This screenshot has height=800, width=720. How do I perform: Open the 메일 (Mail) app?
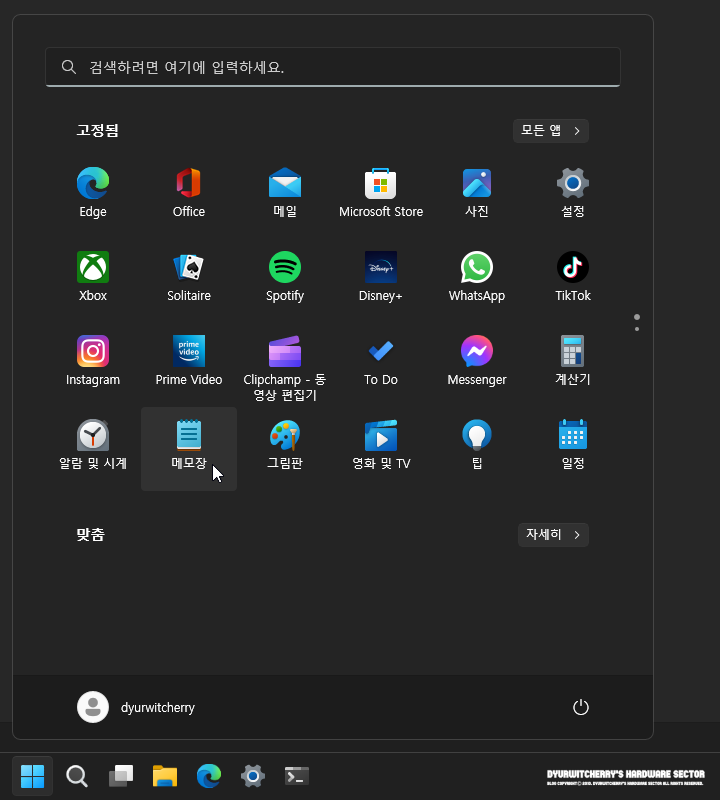(x=285, y=193)
